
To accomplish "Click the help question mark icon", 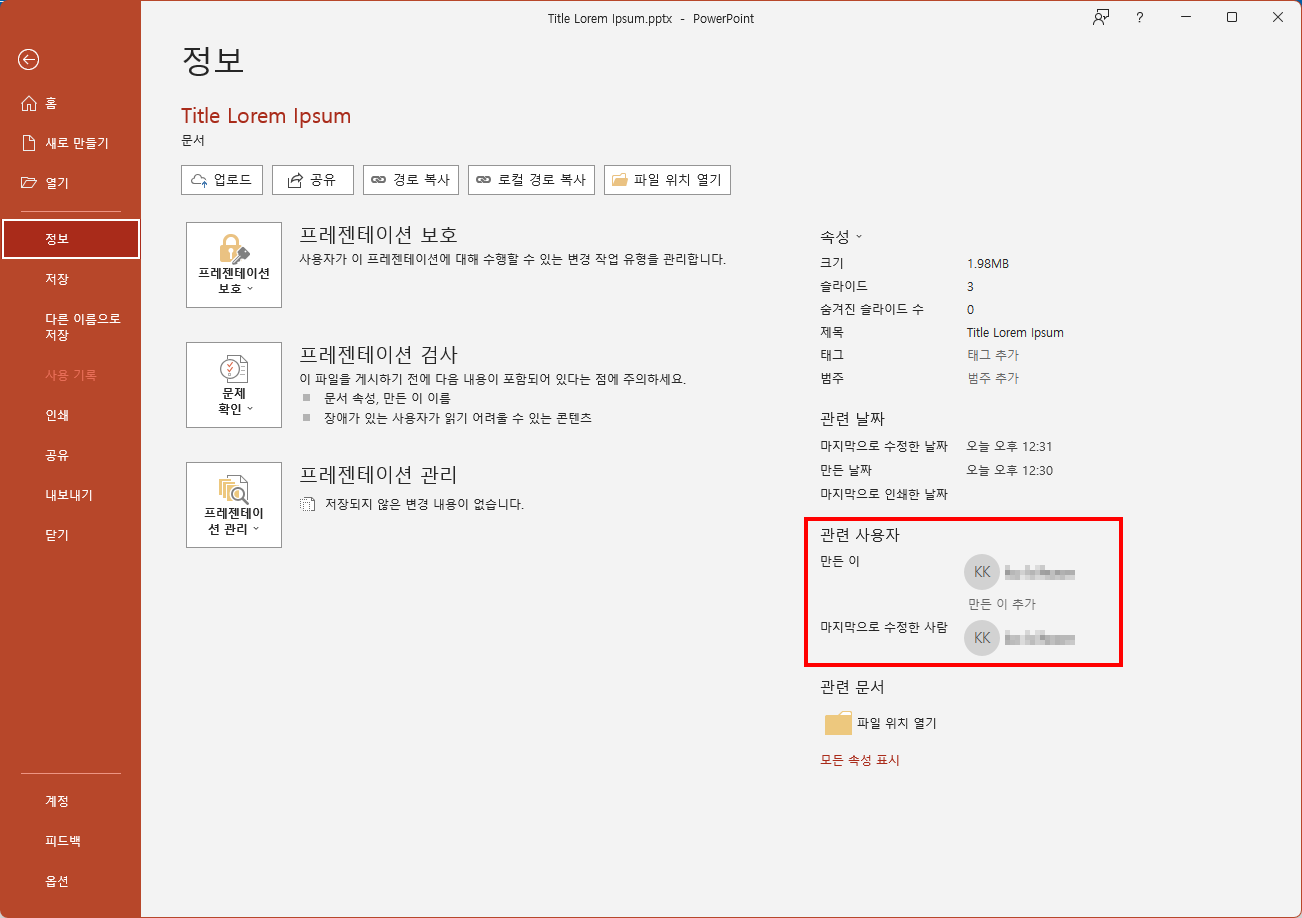I will (1139, 17).
